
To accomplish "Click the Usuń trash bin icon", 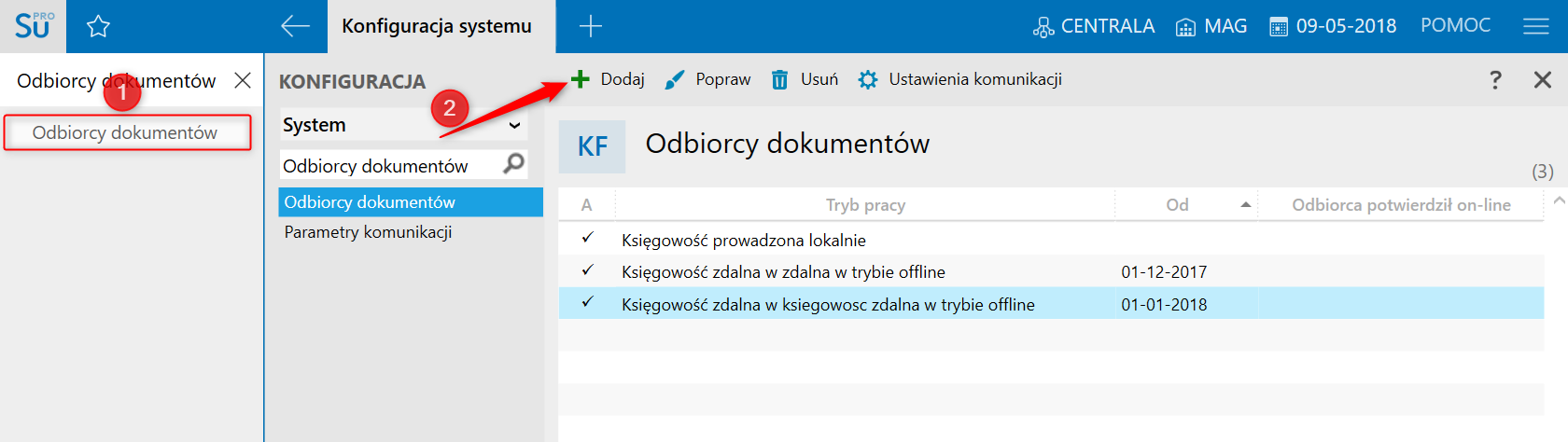I will click(x=779, y=80).
